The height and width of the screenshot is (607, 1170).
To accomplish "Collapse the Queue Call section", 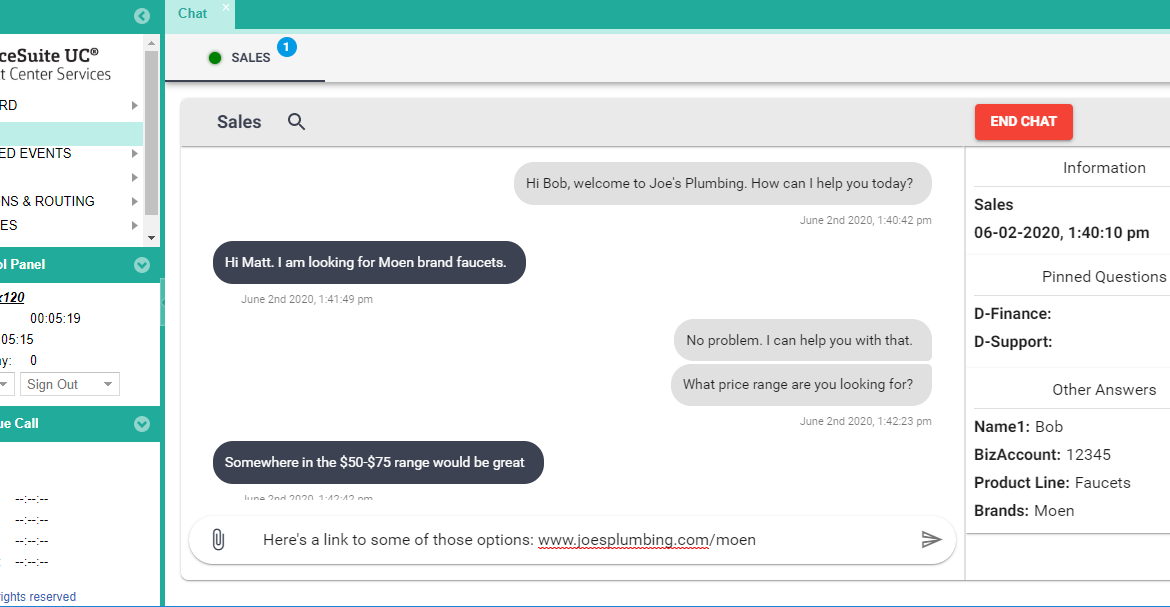I will (142, 424).
